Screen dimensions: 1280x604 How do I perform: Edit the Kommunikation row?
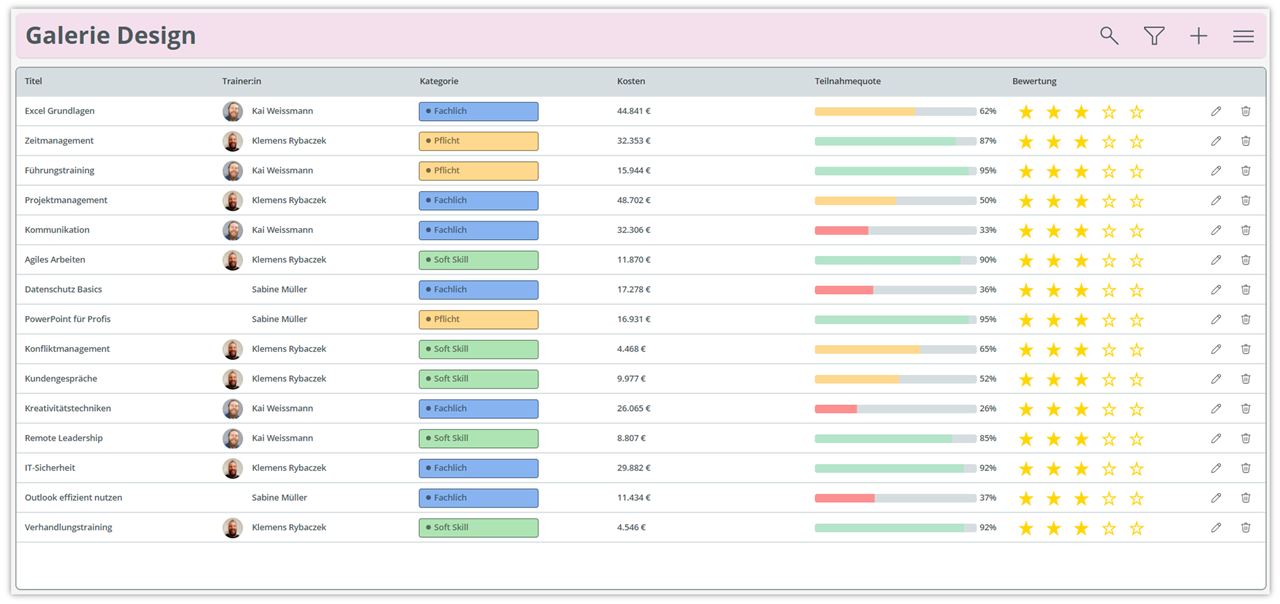[x=1216, y=230]
